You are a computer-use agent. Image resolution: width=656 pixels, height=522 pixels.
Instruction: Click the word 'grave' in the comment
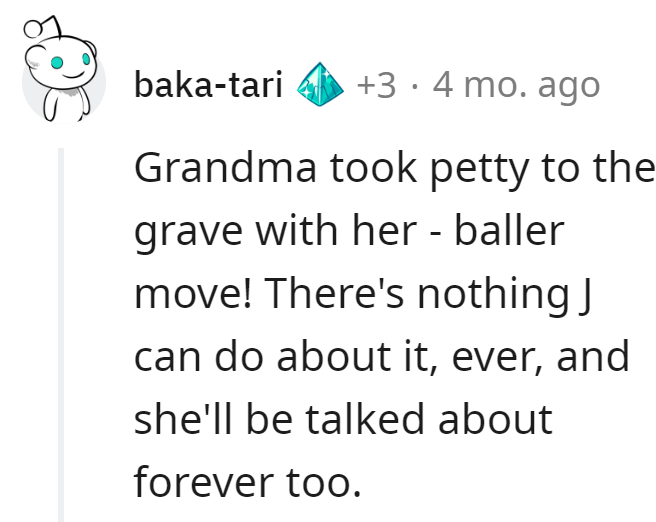tap(188, 231)
